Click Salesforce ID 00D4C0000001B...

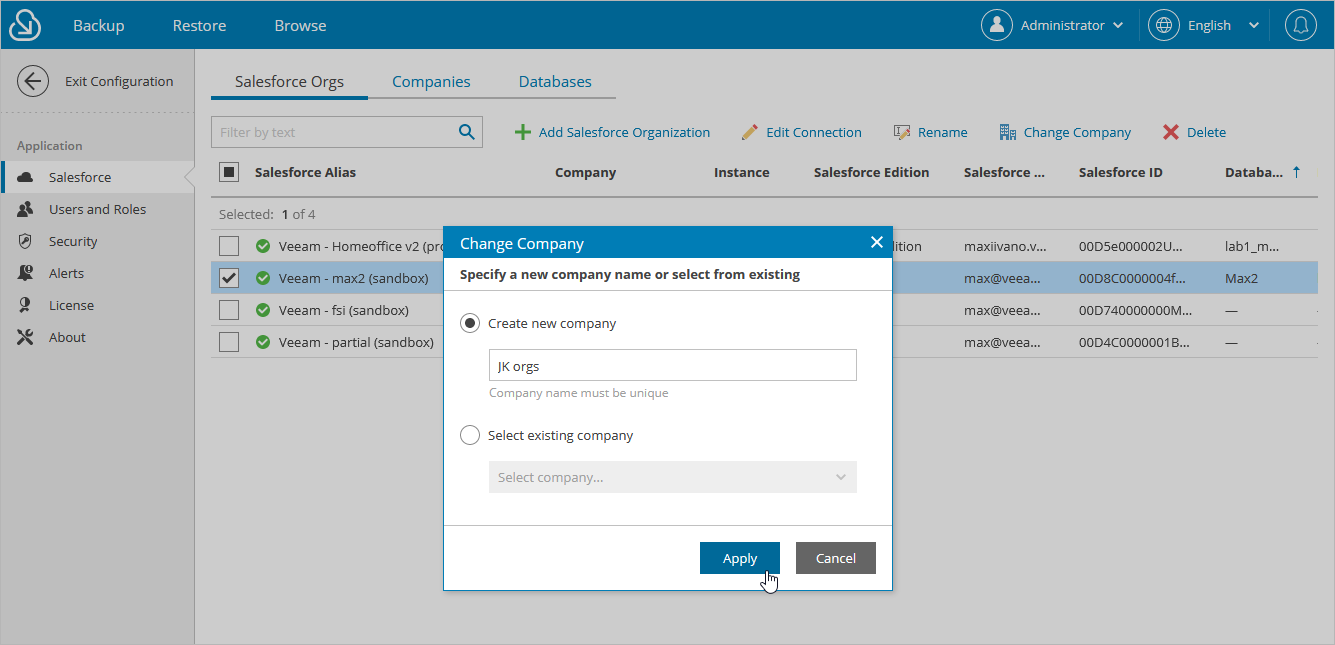(1134, 342)
